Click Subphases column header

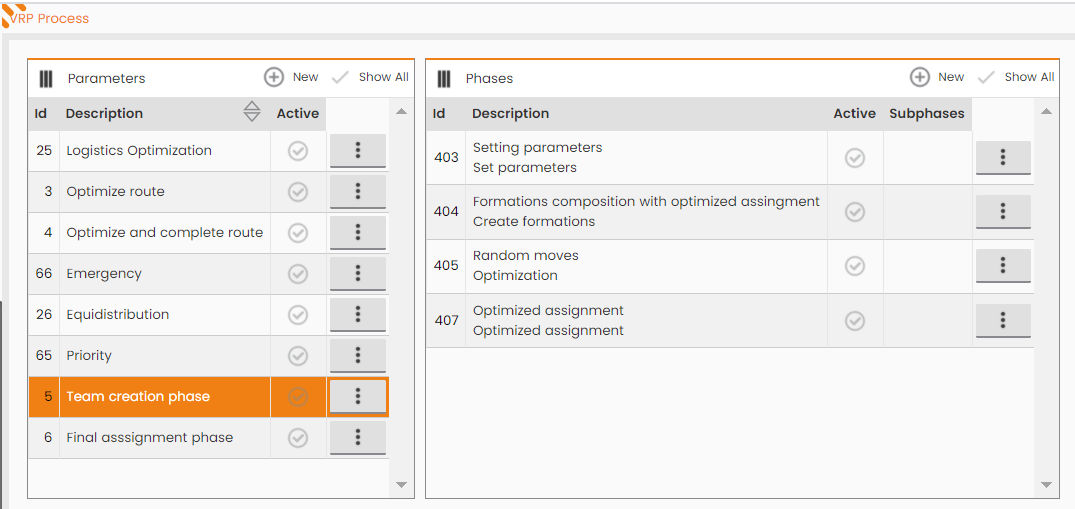927,113
